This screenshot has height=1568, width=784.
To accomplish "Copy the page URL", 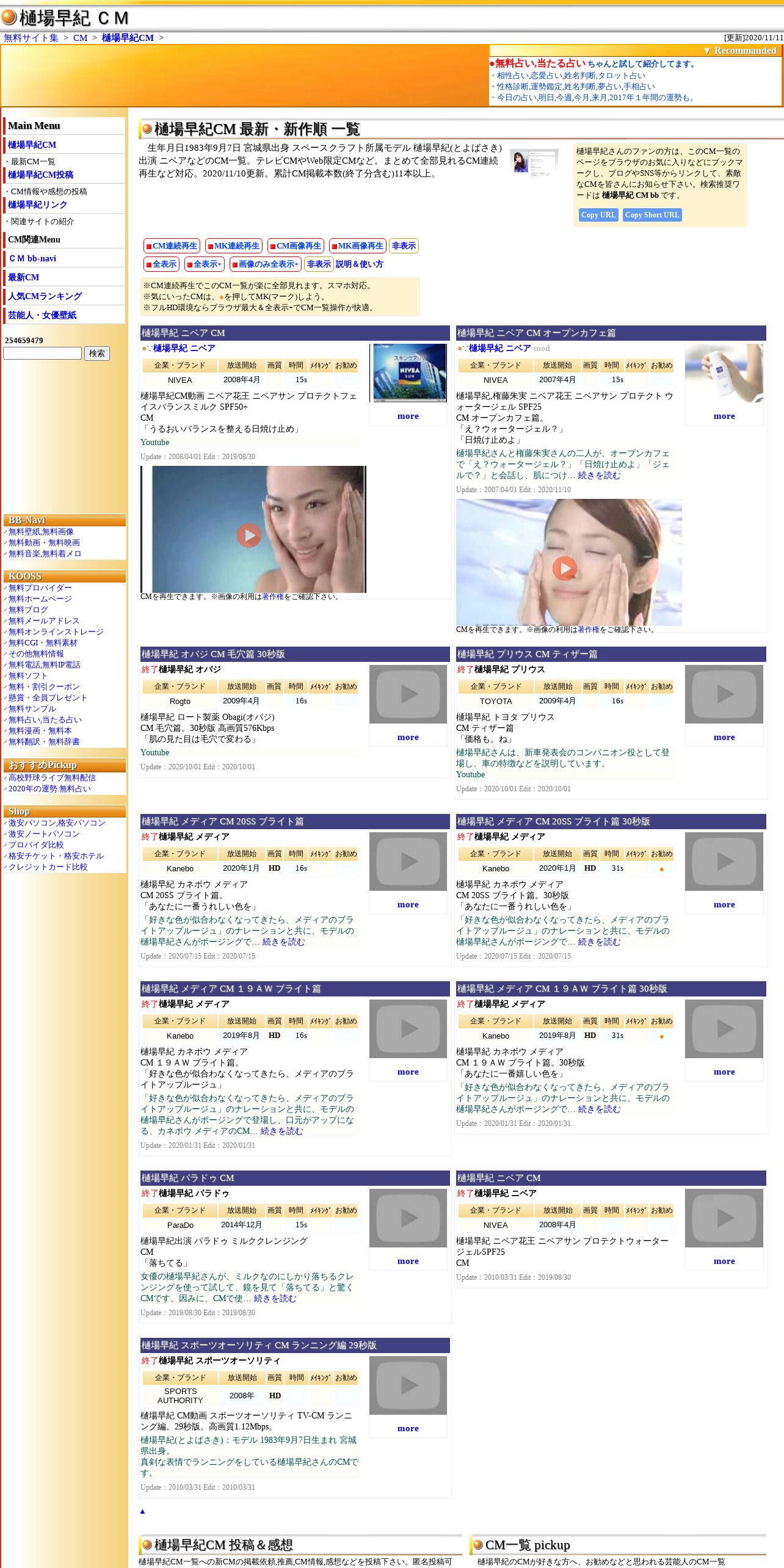I will [598, 215].
